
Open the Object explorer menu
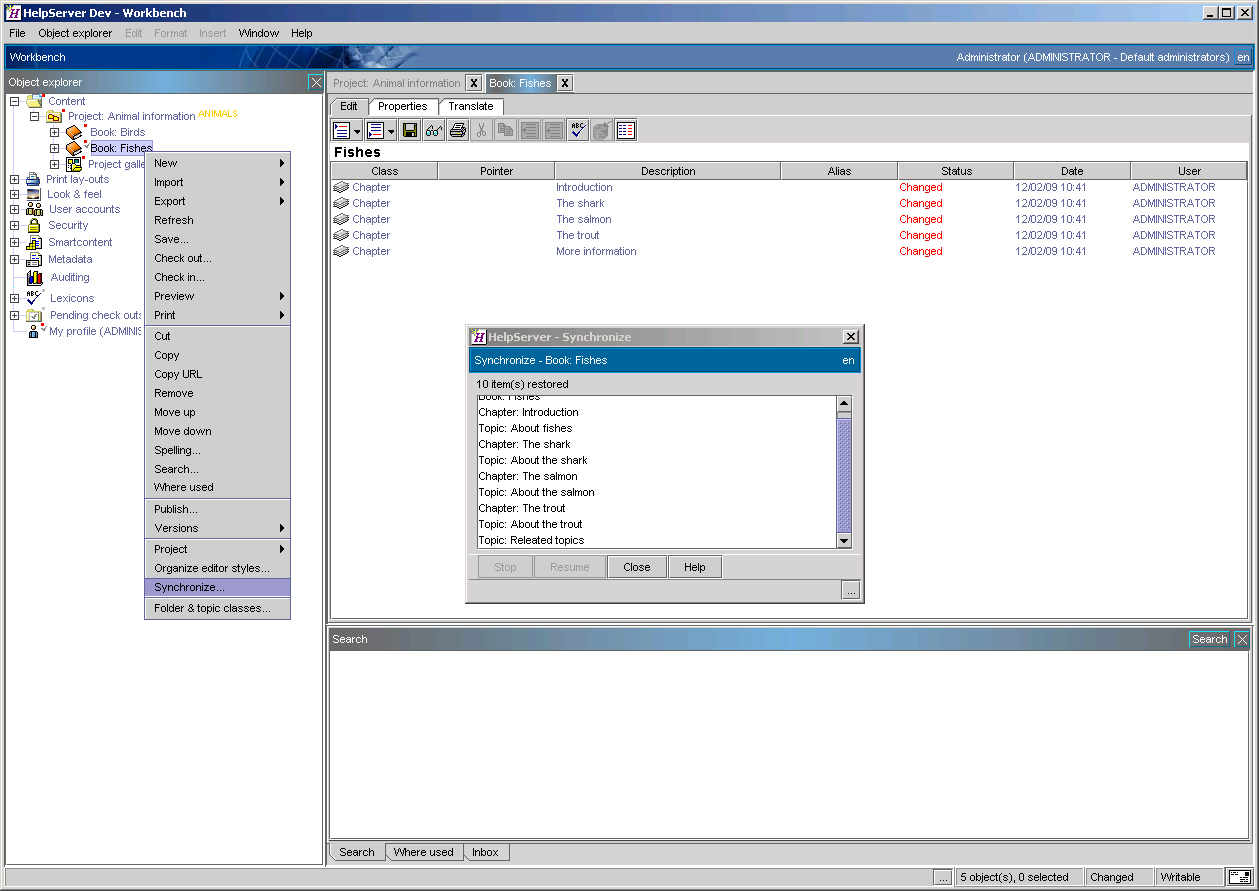pos(75,33)
